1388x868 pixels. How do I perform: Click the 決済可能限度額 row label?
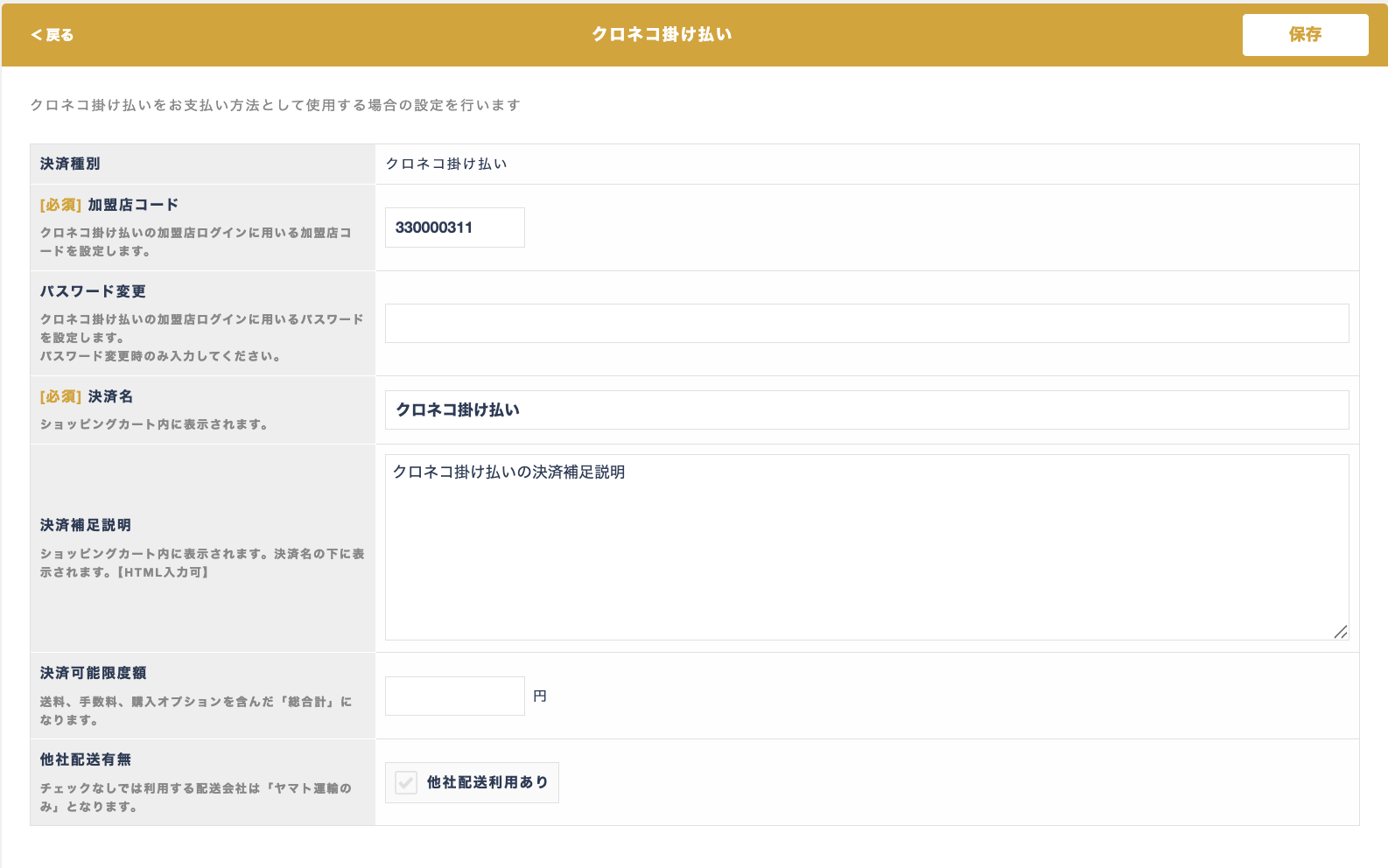tap(93, 673)
